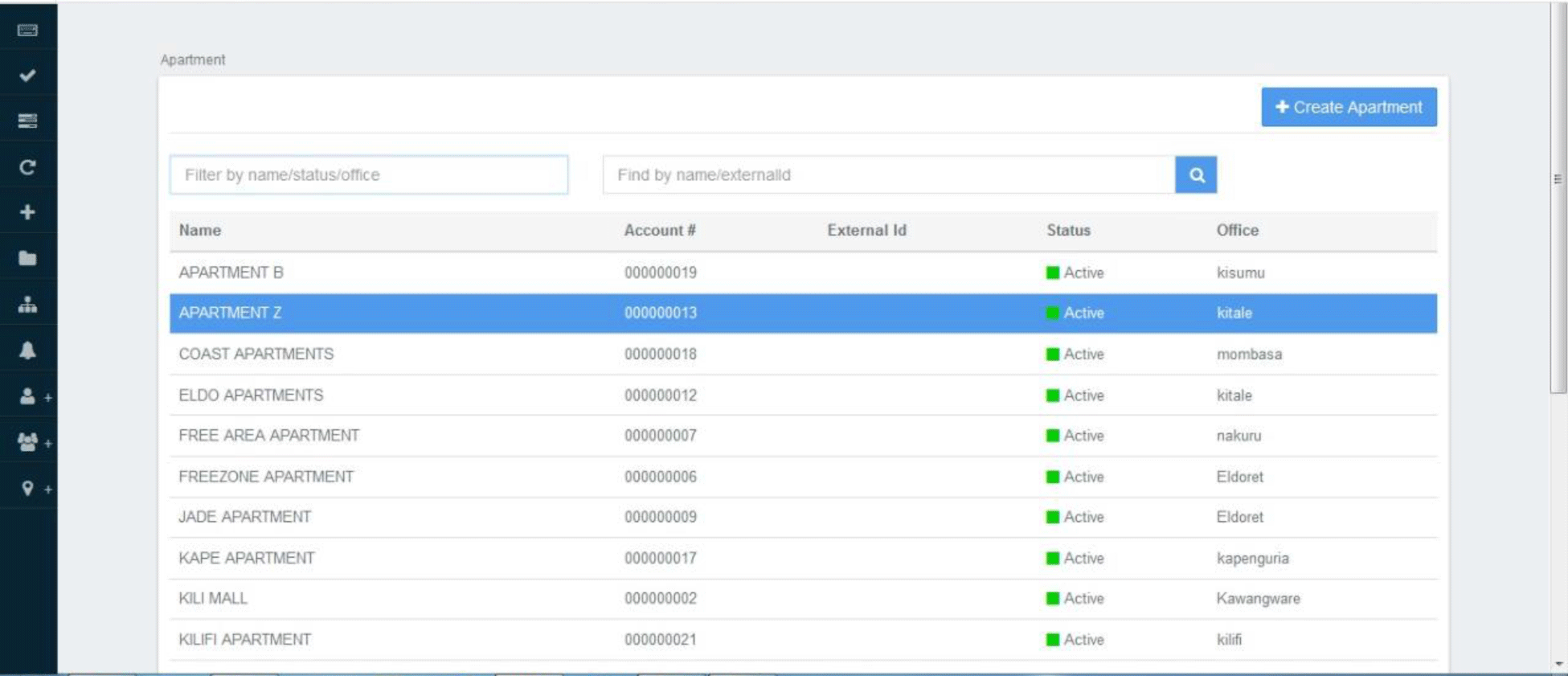This screenshot has width=1568, height=676.
Task: Click the scrollbar down arrow
Action: point(1559,664)
